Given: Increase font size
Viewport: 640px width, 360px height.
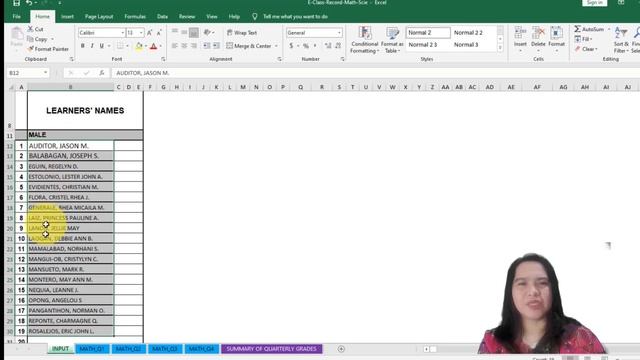Looking at the screenshot, I should click(x=149, y=33).
